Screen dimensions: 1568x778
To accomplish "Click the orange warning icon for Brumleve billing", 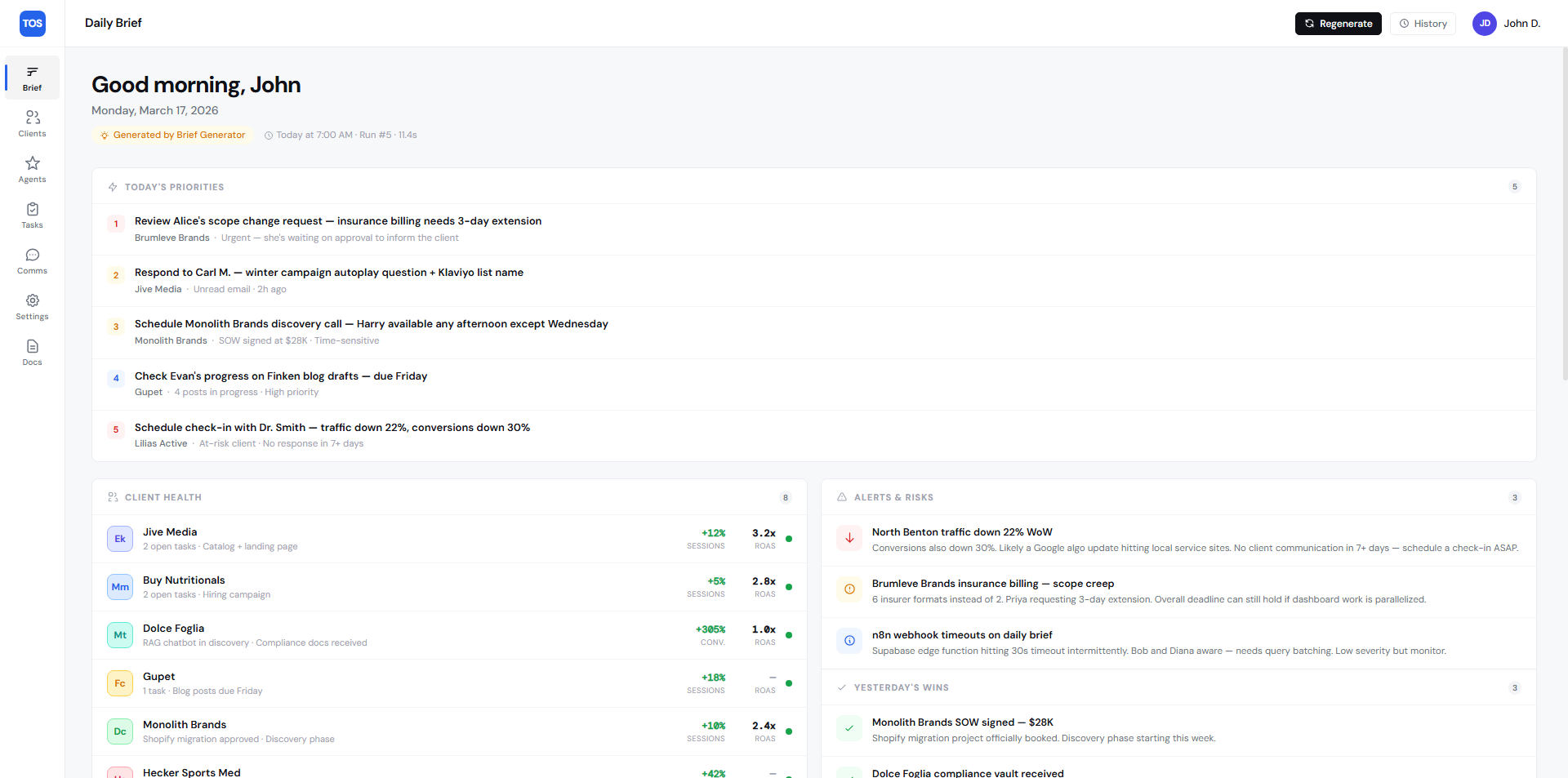I will click(x=849, y=589).
